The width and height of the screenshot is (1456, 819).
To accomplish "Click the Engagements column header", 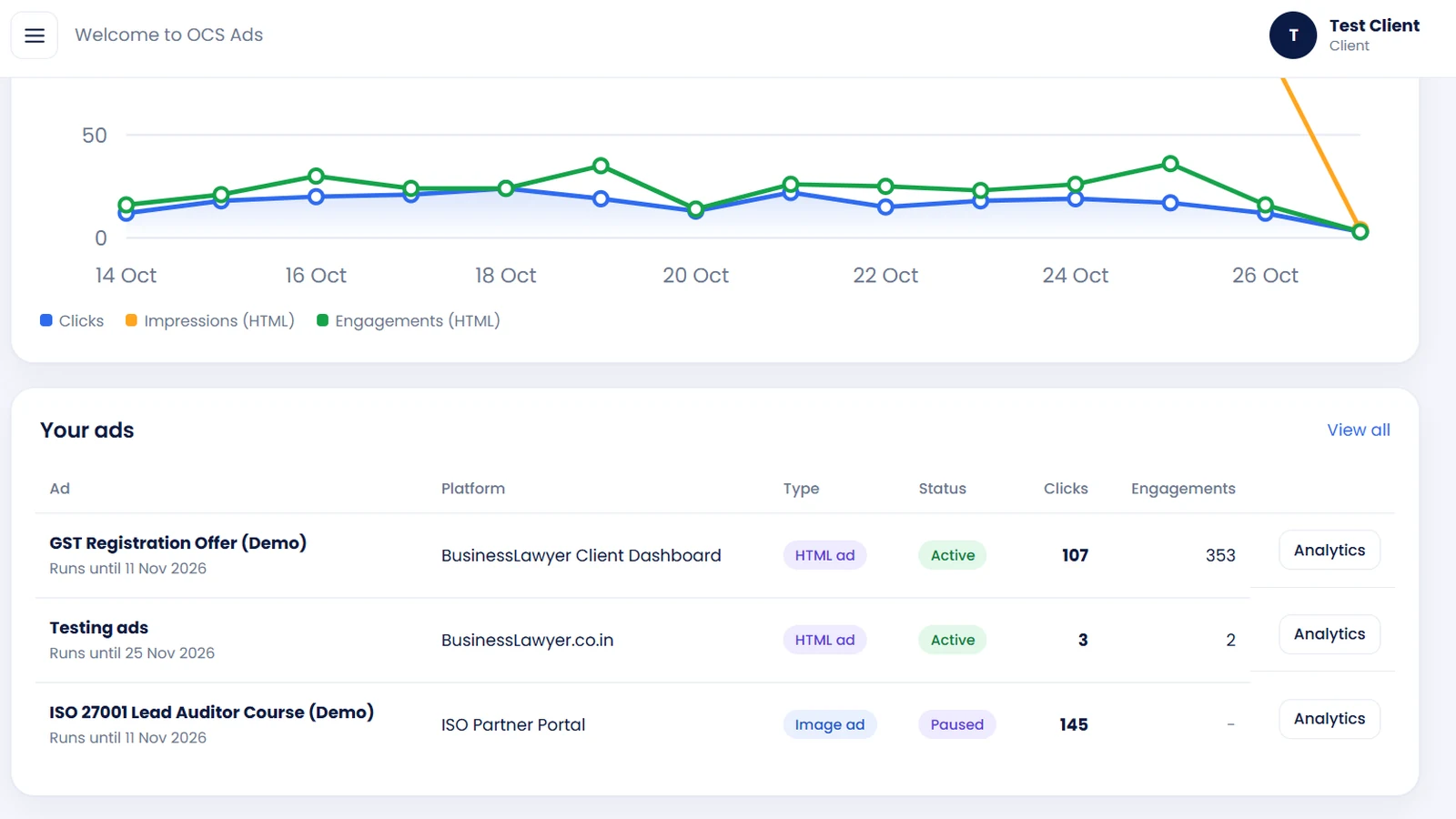I will click(x=1183, y=489).
